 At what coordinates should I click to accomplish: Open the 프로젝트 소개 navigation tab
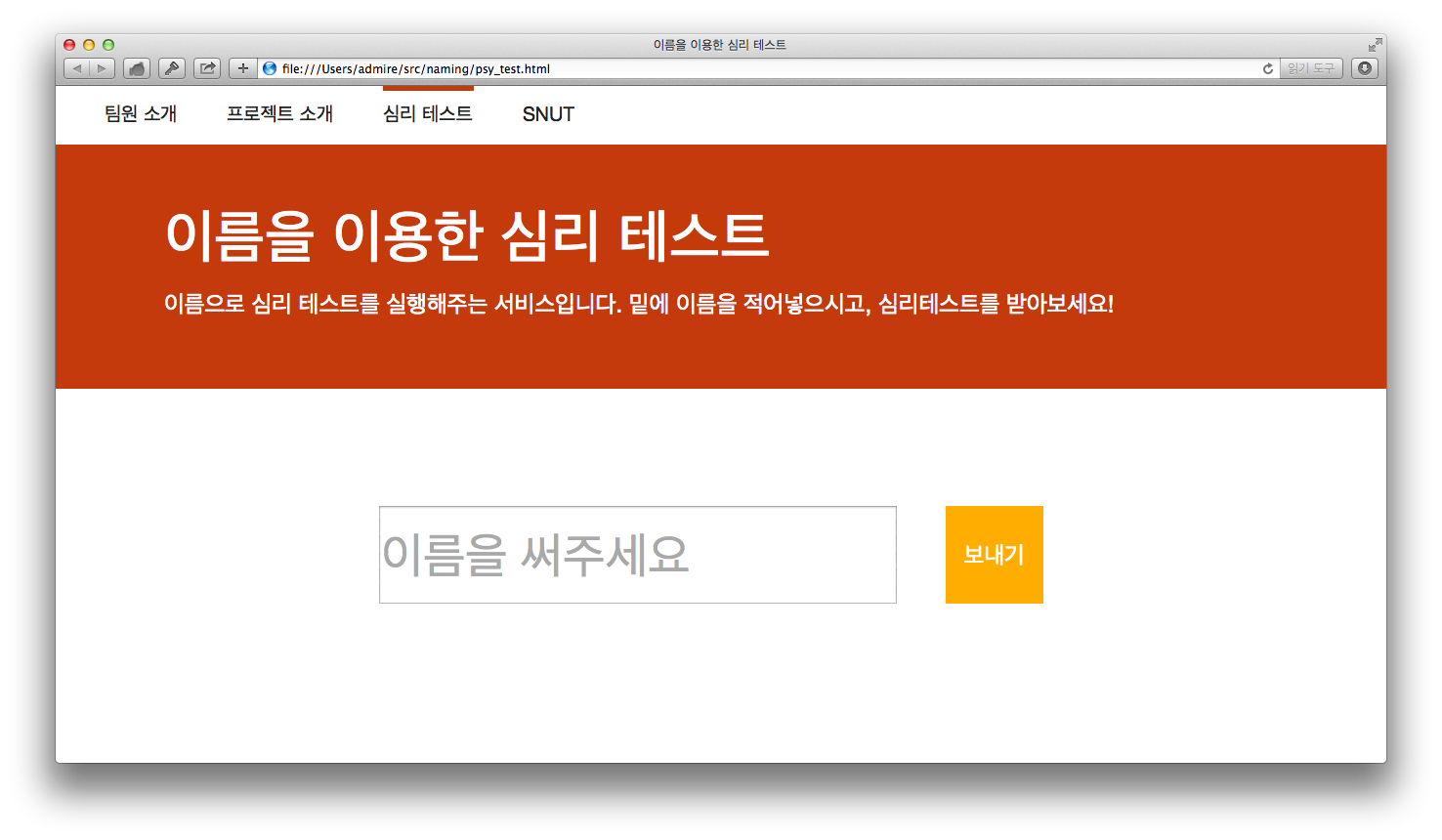click(280, 114)
